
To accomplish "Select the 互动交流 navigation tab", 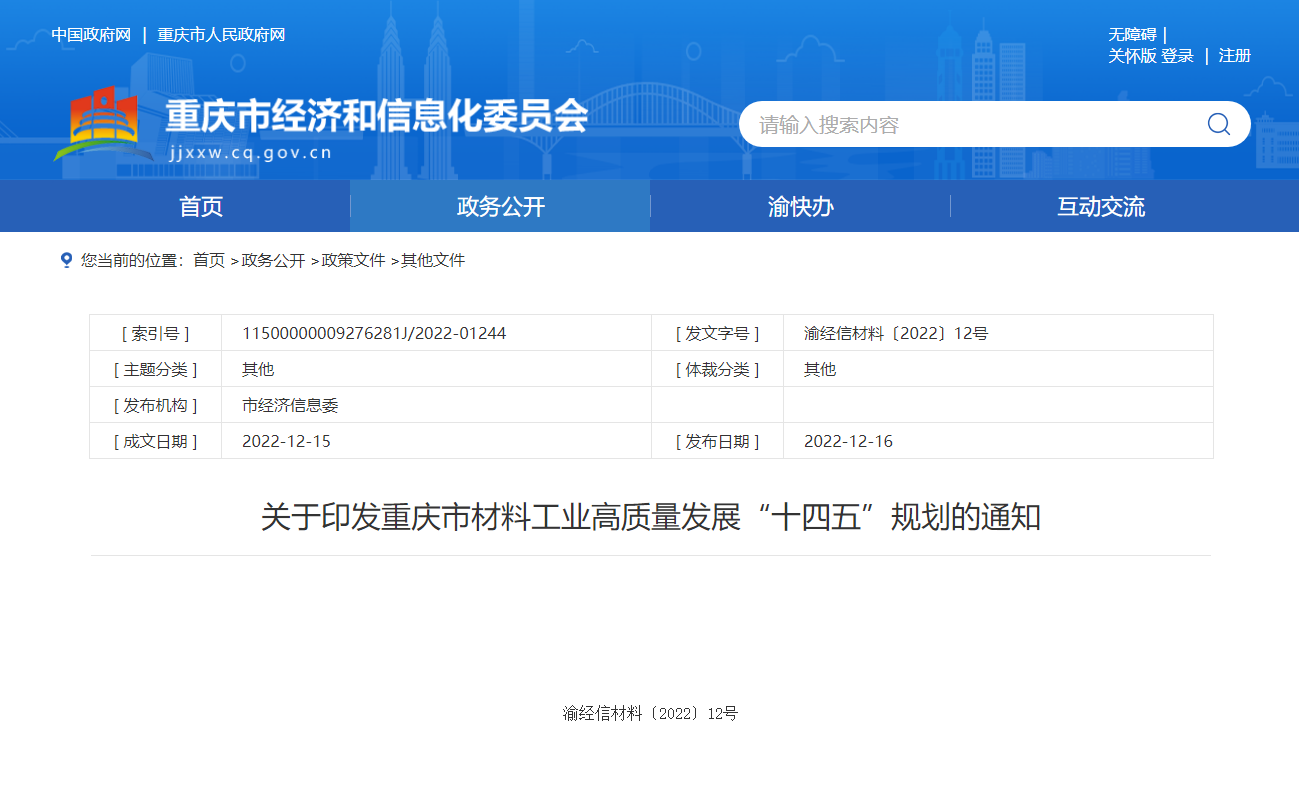I will click(x=1100, y=207).
